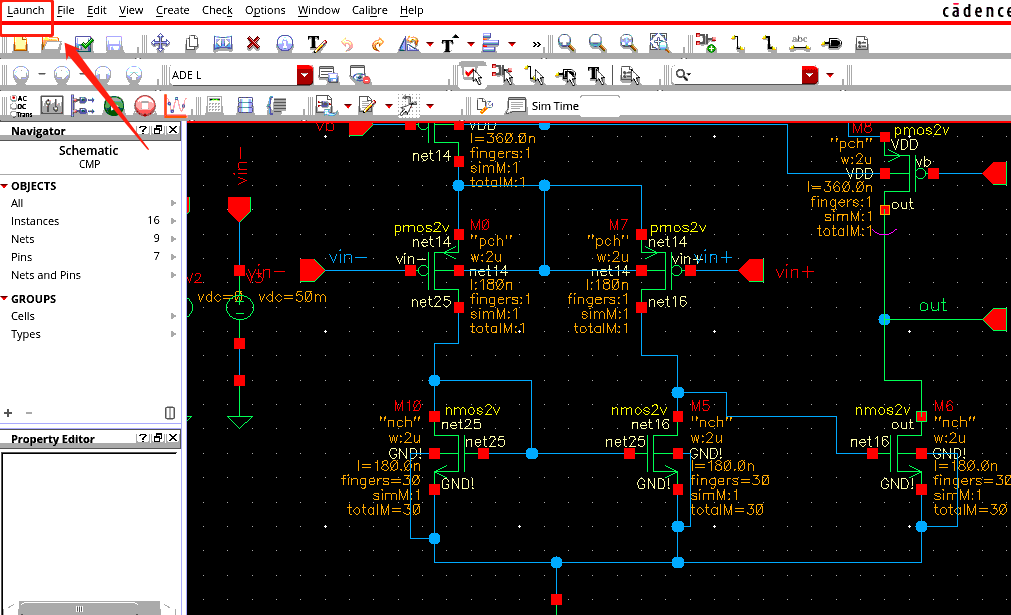The width and height of the screenshot is (1011, 615).
Task: Toggle the instance selection filter button
Action: coord(502,75)
